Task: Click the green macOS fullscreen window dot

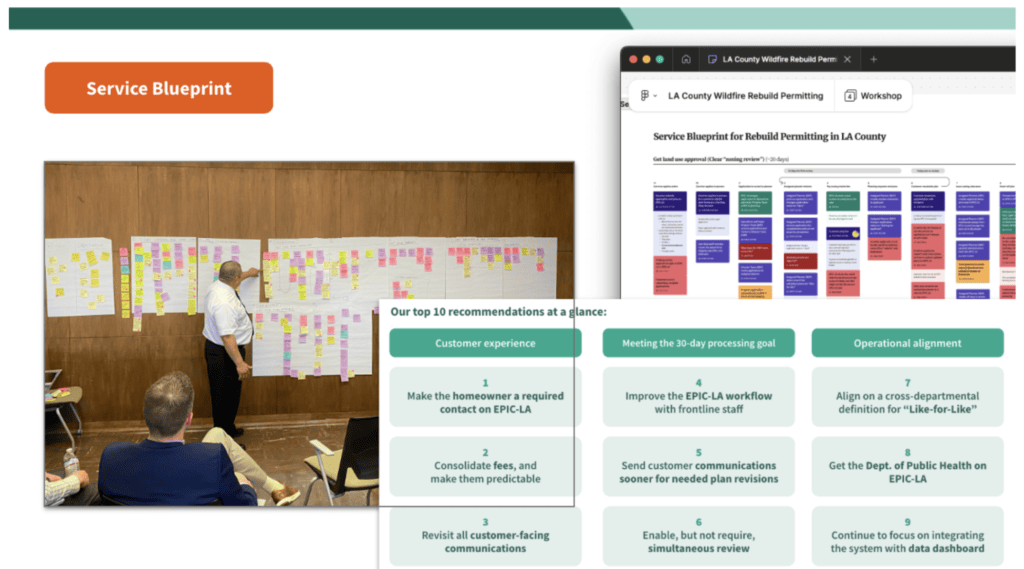Action: [x=660, y=59]
